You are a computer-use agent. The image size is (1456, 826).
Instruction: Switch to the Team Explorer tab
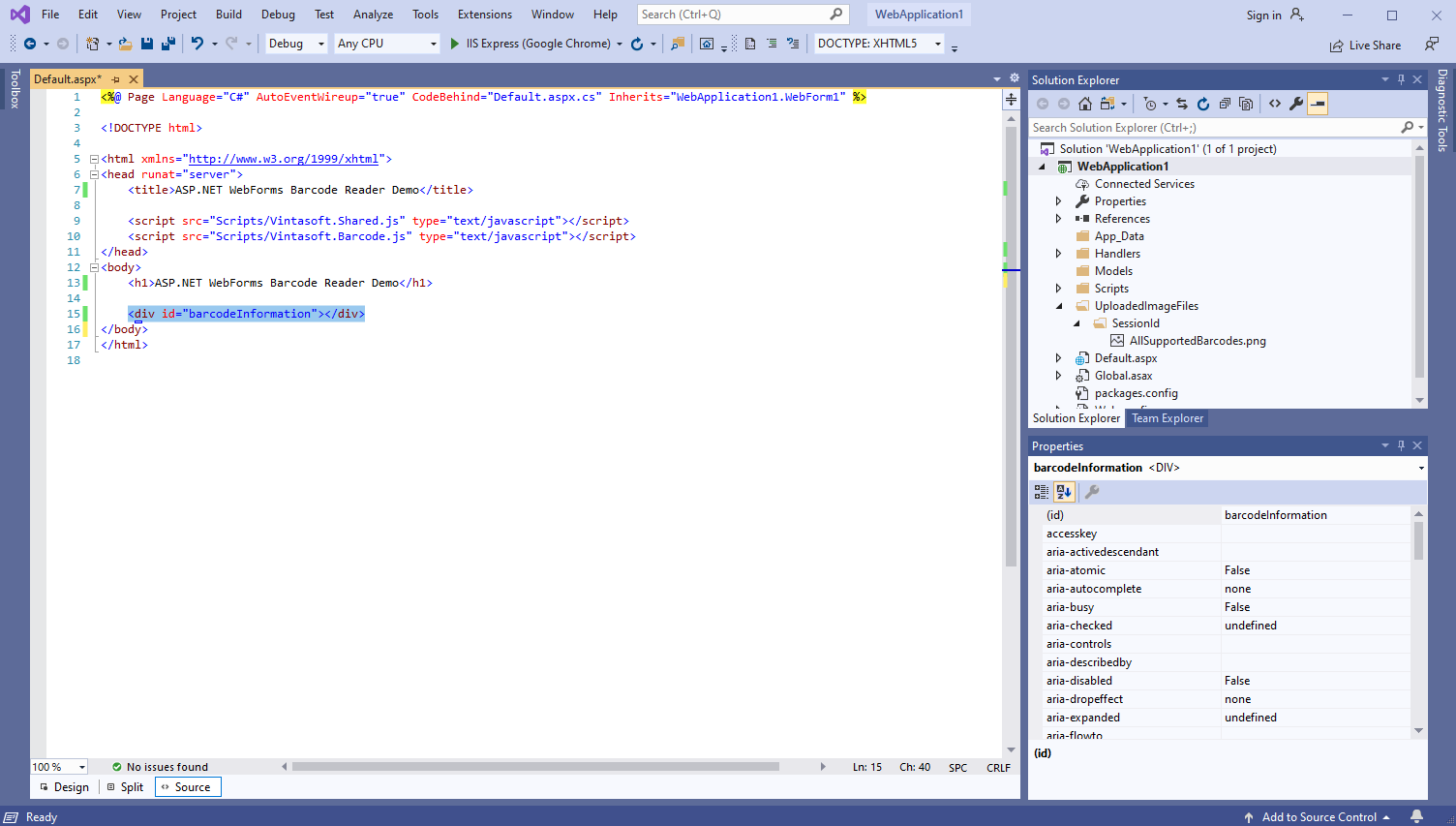tap(1168, 418)
